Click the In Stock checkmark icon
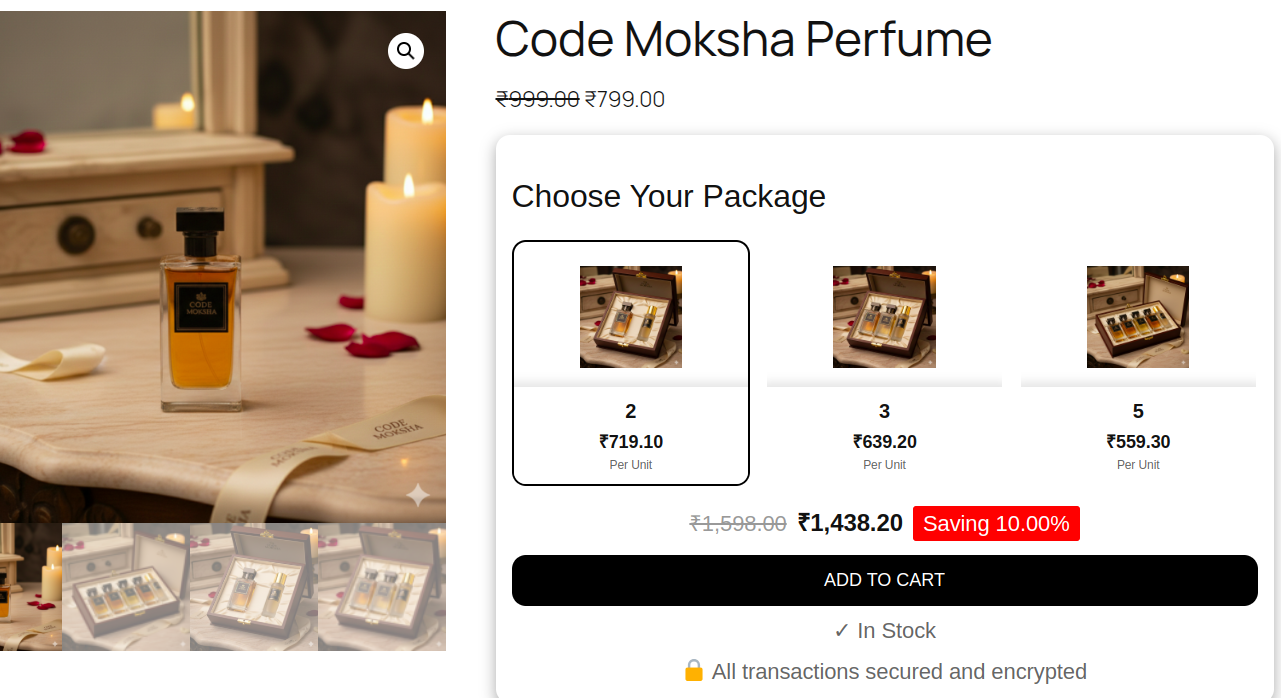The image size is (1281, 698). (x=842, y=631)
